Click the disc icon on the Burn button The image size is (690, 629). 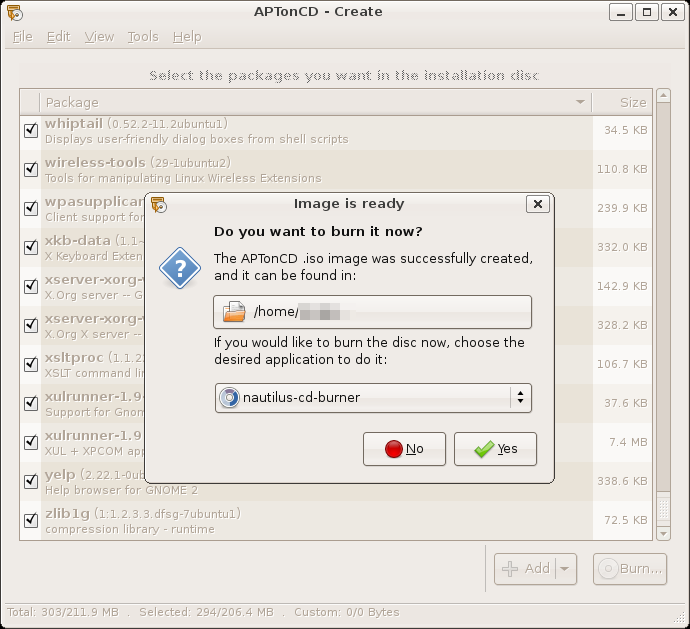pyautogui.click(x=609, y=569)
